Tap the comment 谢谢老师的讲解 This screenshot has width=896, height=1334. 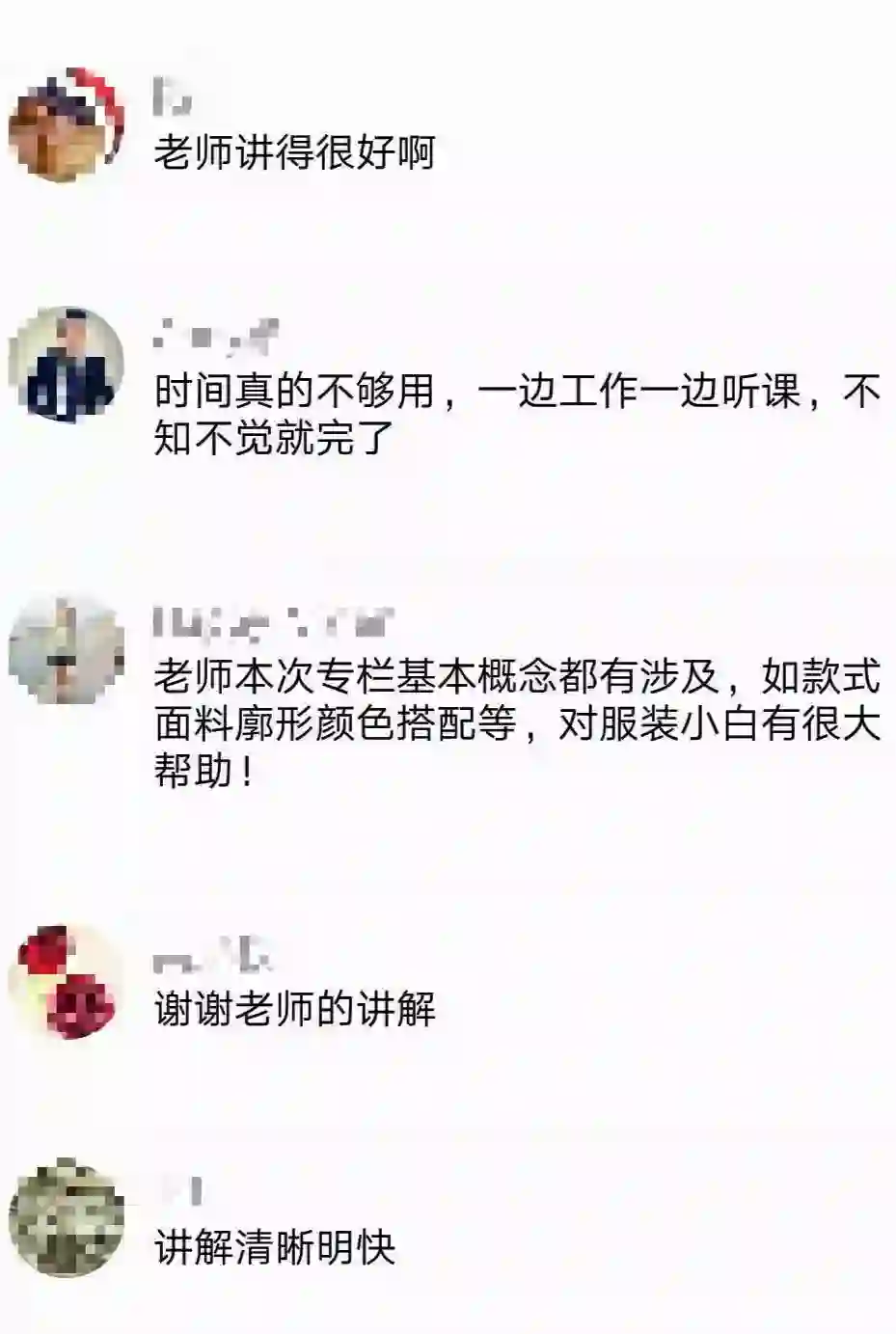pyautogui.click(x=295, y=1009)
